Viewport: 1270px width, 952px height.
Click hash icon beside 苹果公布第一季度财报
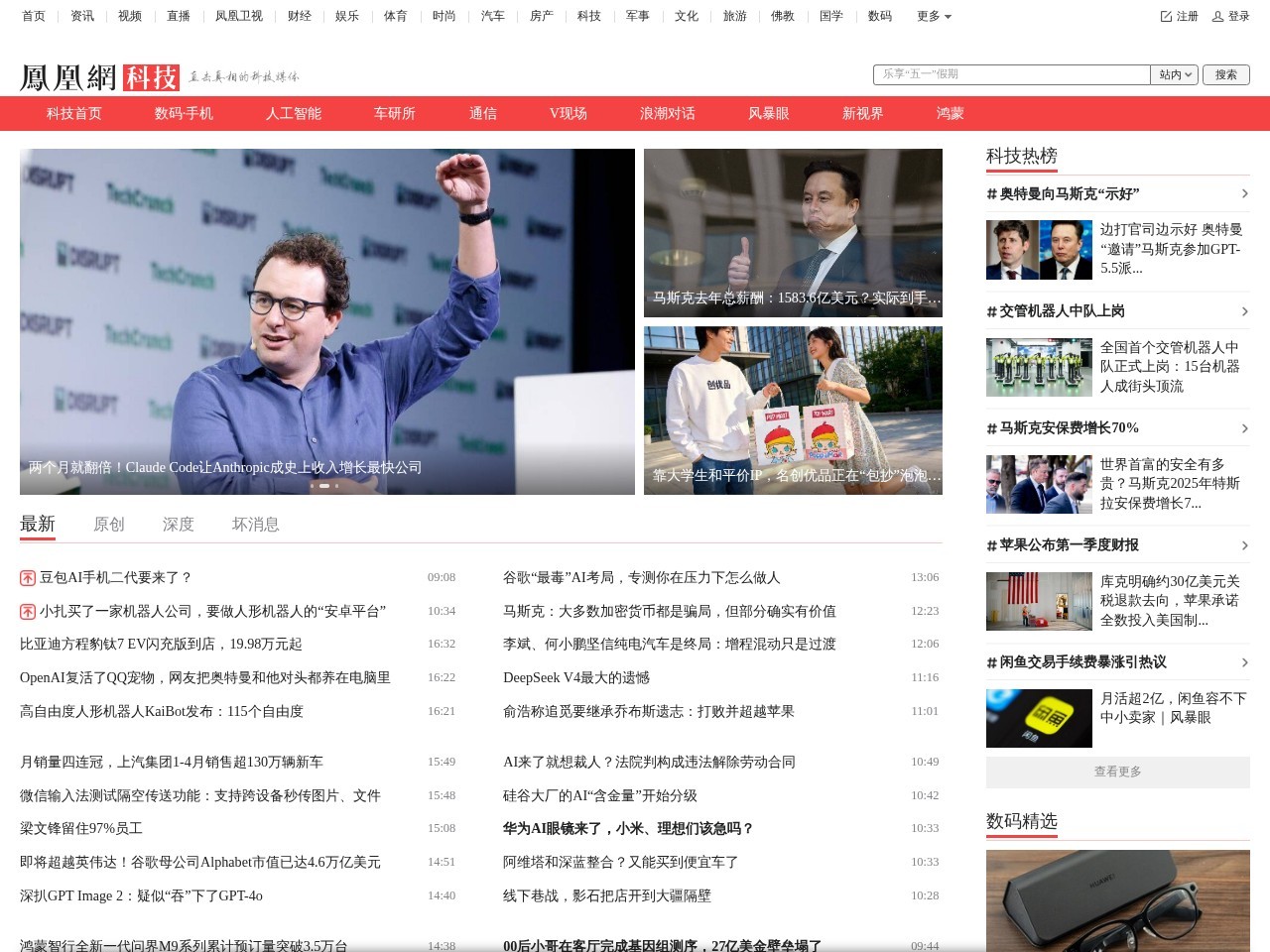point(991,545)
